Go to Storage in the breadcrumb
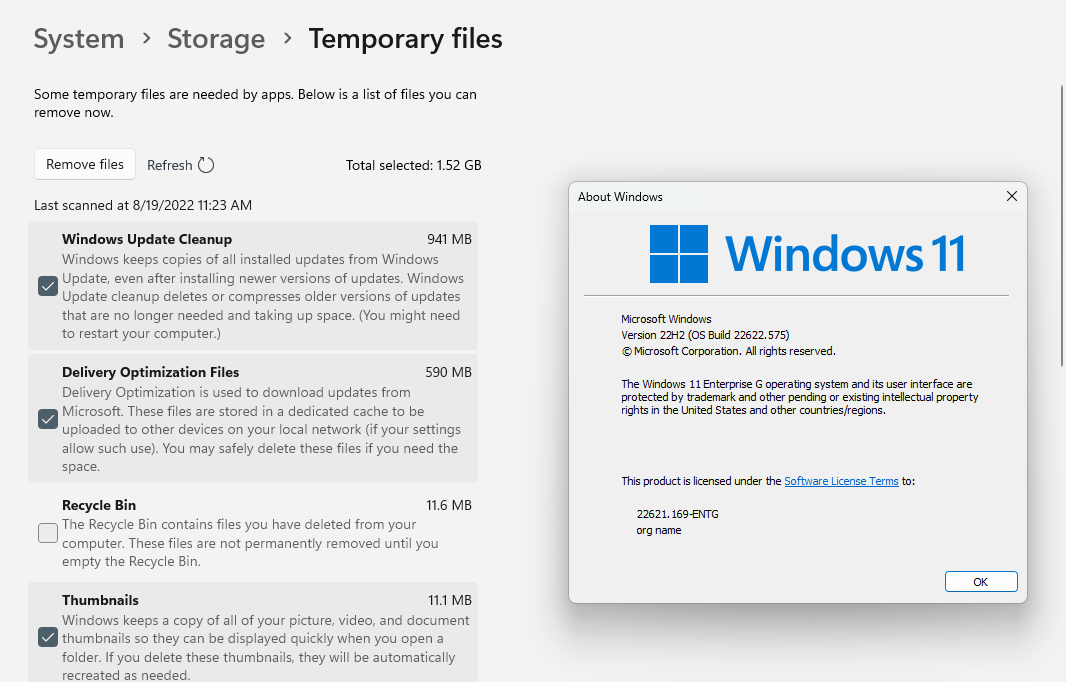 (x=216, y=39)
